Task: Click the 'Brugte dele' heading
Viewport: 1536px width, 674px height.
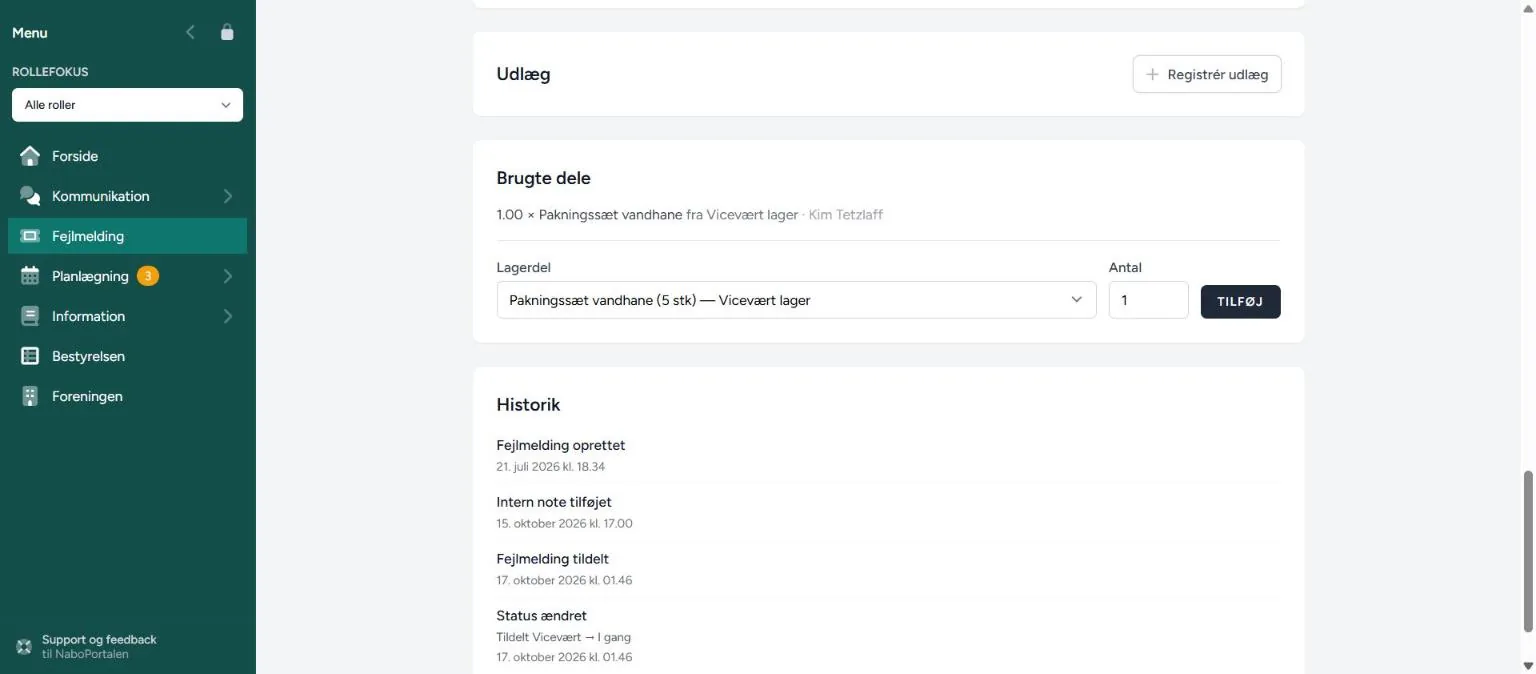Action: click(x=544, y=178)
